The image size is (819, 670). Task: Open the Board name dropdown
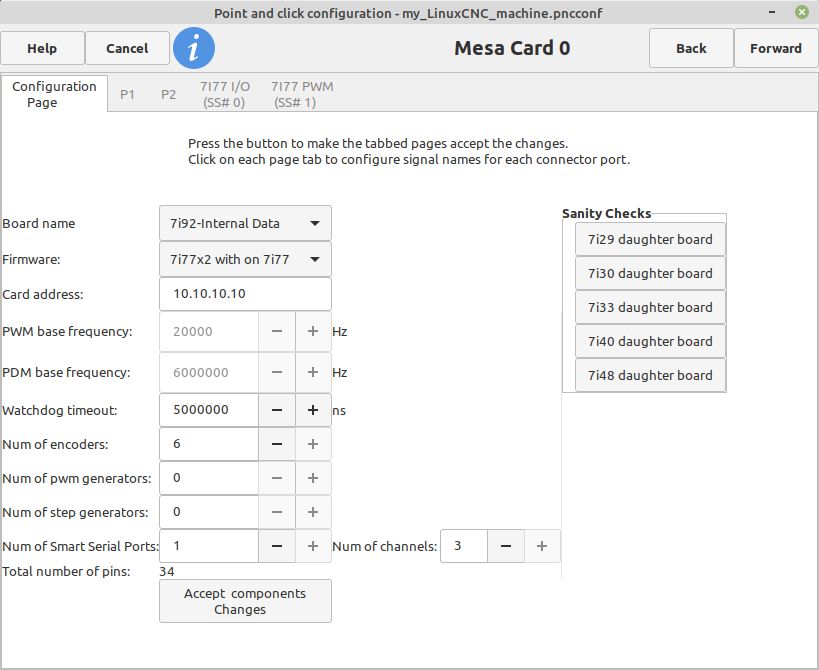coord(245,224)
